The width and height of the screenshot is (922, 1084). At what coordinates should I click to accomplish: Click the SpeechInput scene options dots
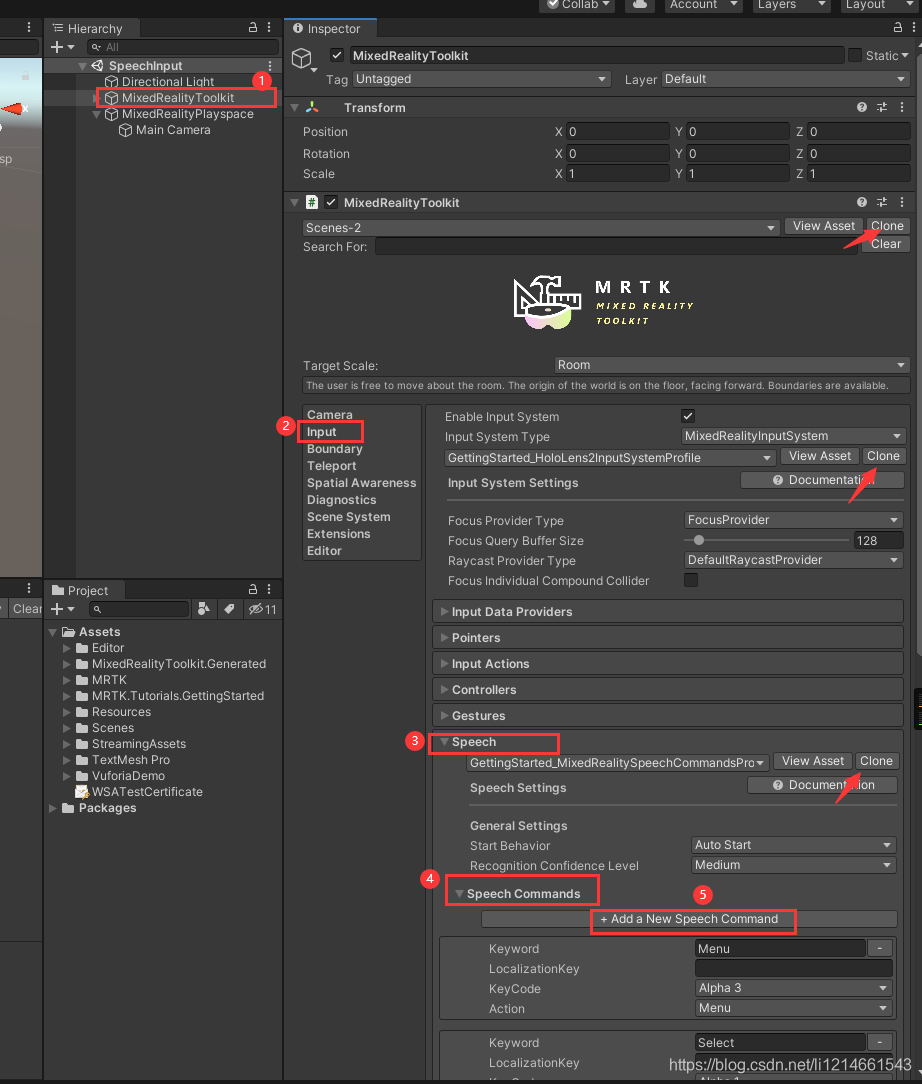coord(270,66)
